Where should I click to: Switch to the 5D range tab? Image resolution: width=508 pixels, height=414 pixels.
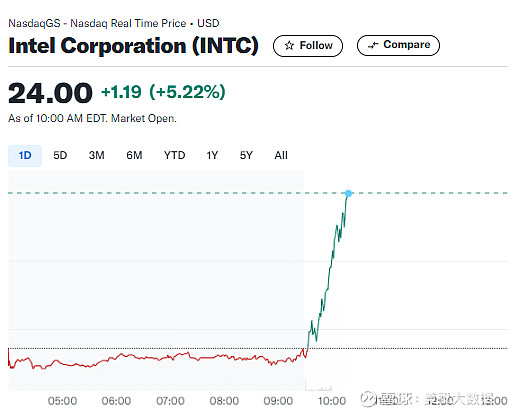[x=60, y=155]
